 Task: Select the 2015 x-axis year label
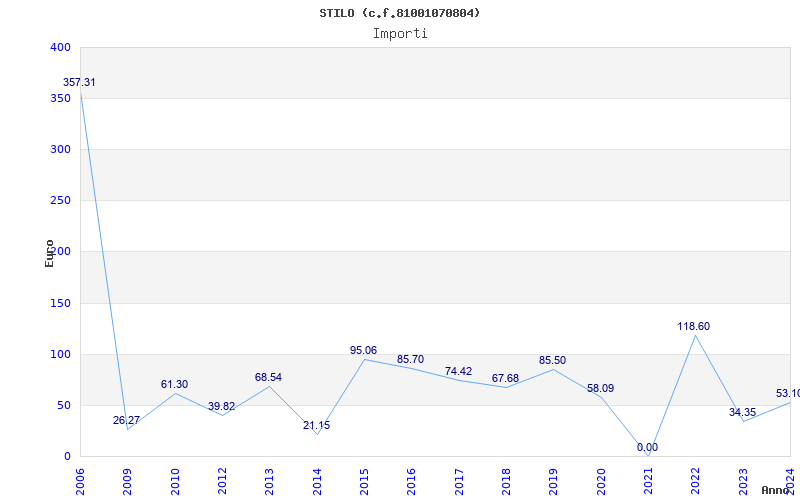pos(364,481)
